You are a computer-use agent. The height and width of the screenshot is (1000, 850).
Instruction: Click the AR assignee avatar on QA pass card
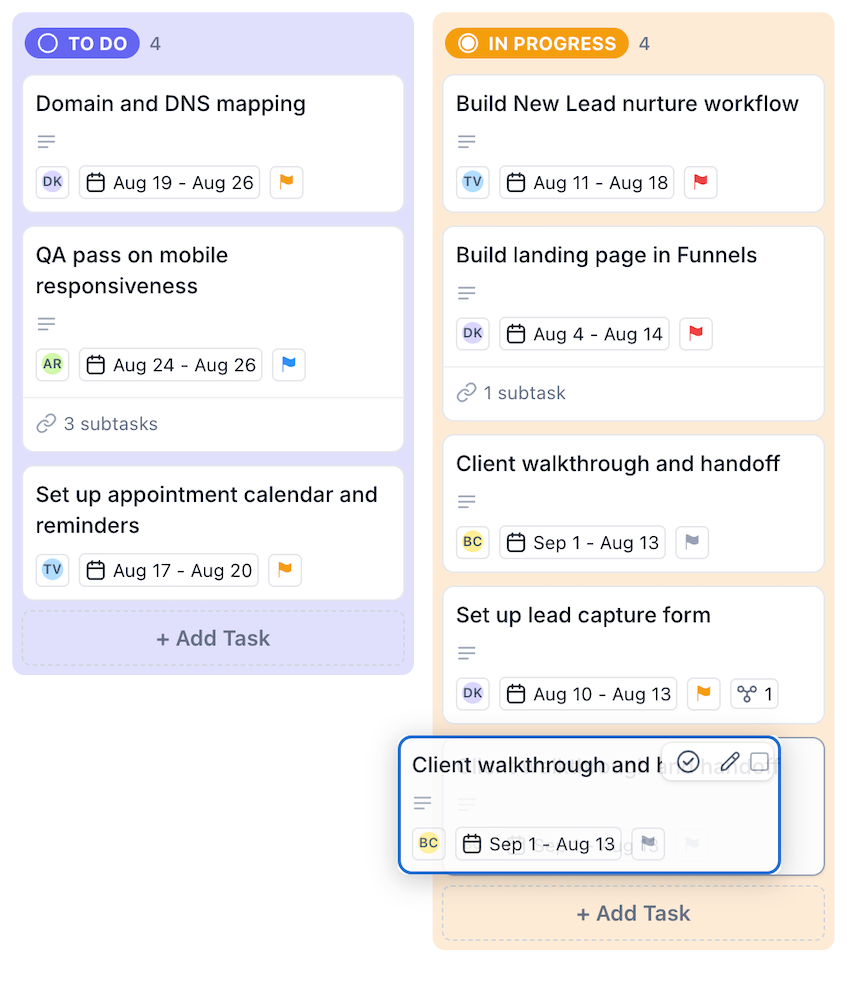coord(52,365)
